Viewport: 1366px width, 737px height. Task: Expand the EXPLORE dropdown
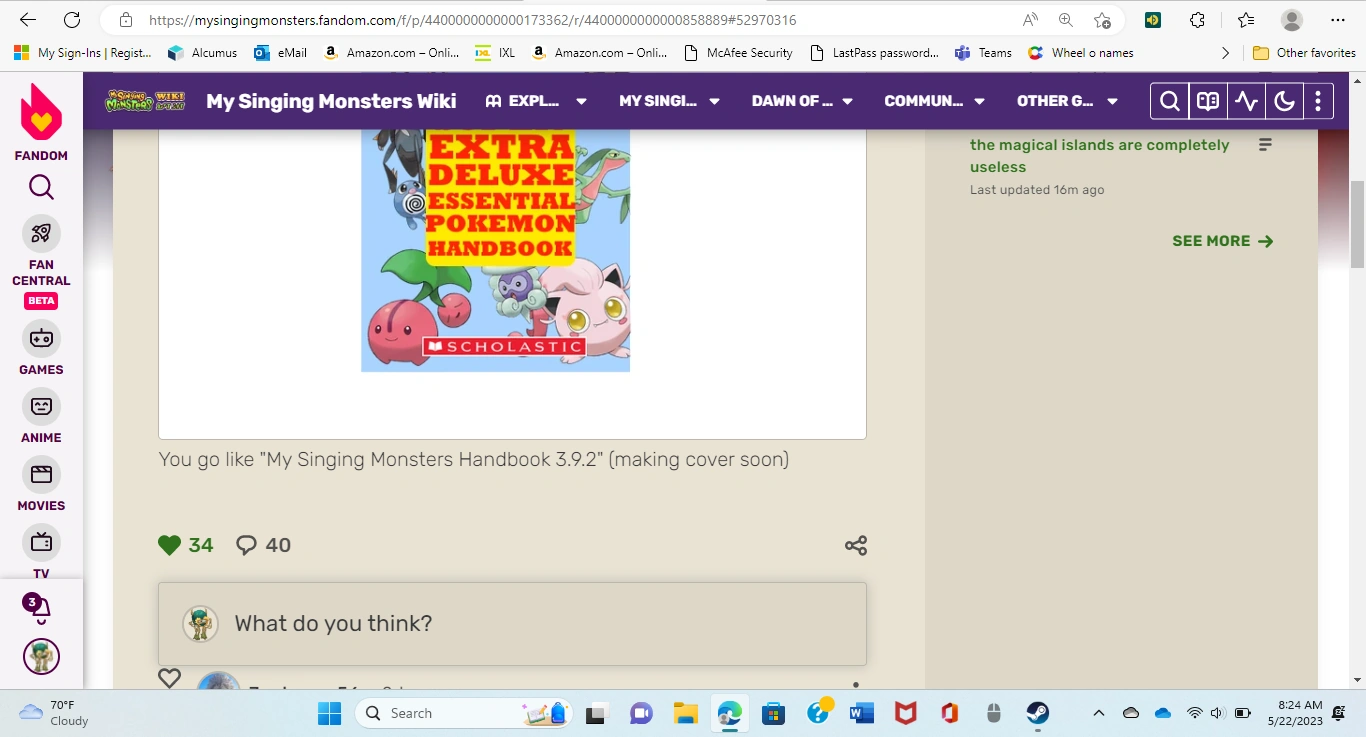click(536, 100)
